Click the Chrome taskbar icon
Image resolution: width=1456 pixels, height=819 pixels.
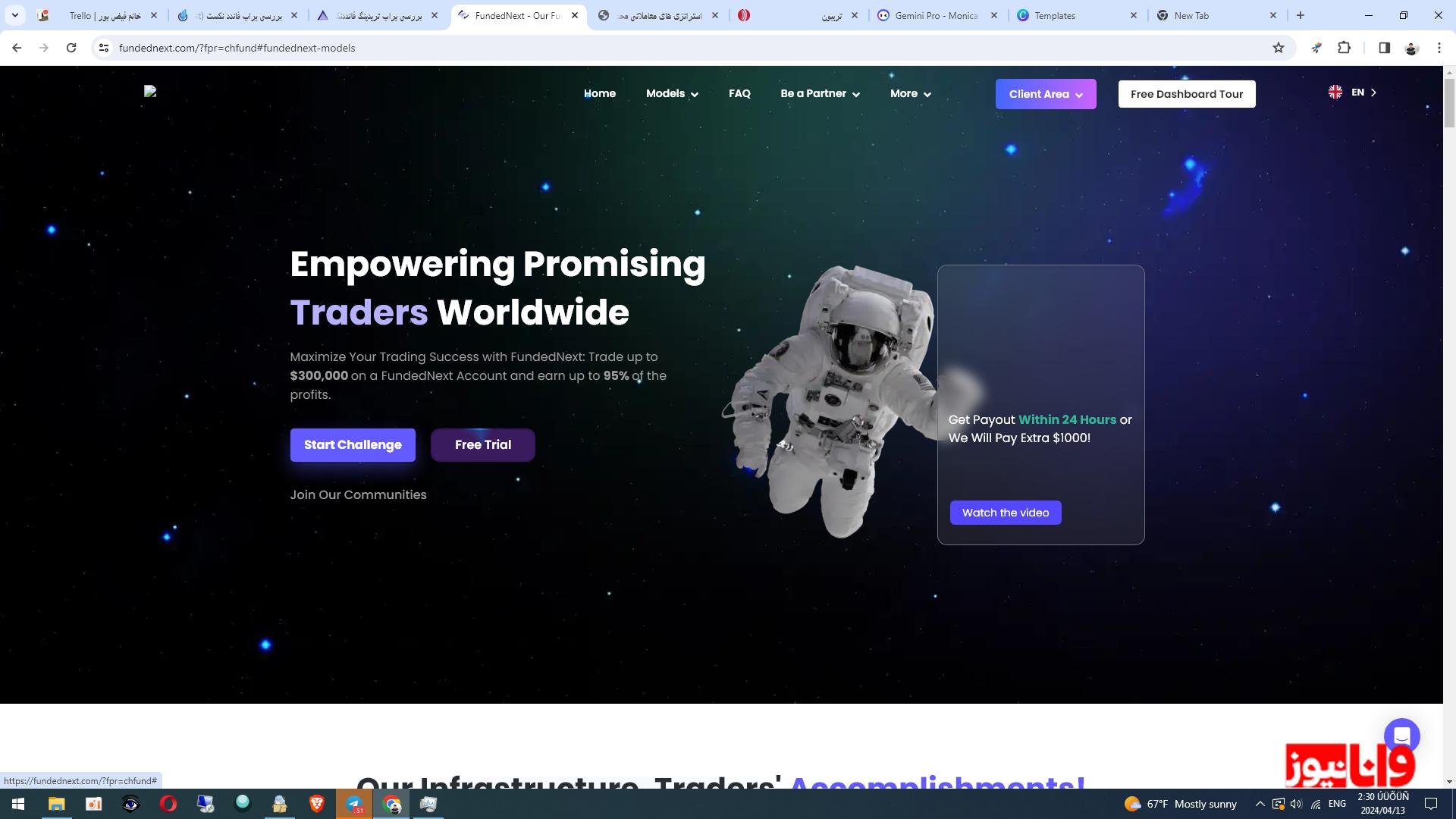(391, 804)
